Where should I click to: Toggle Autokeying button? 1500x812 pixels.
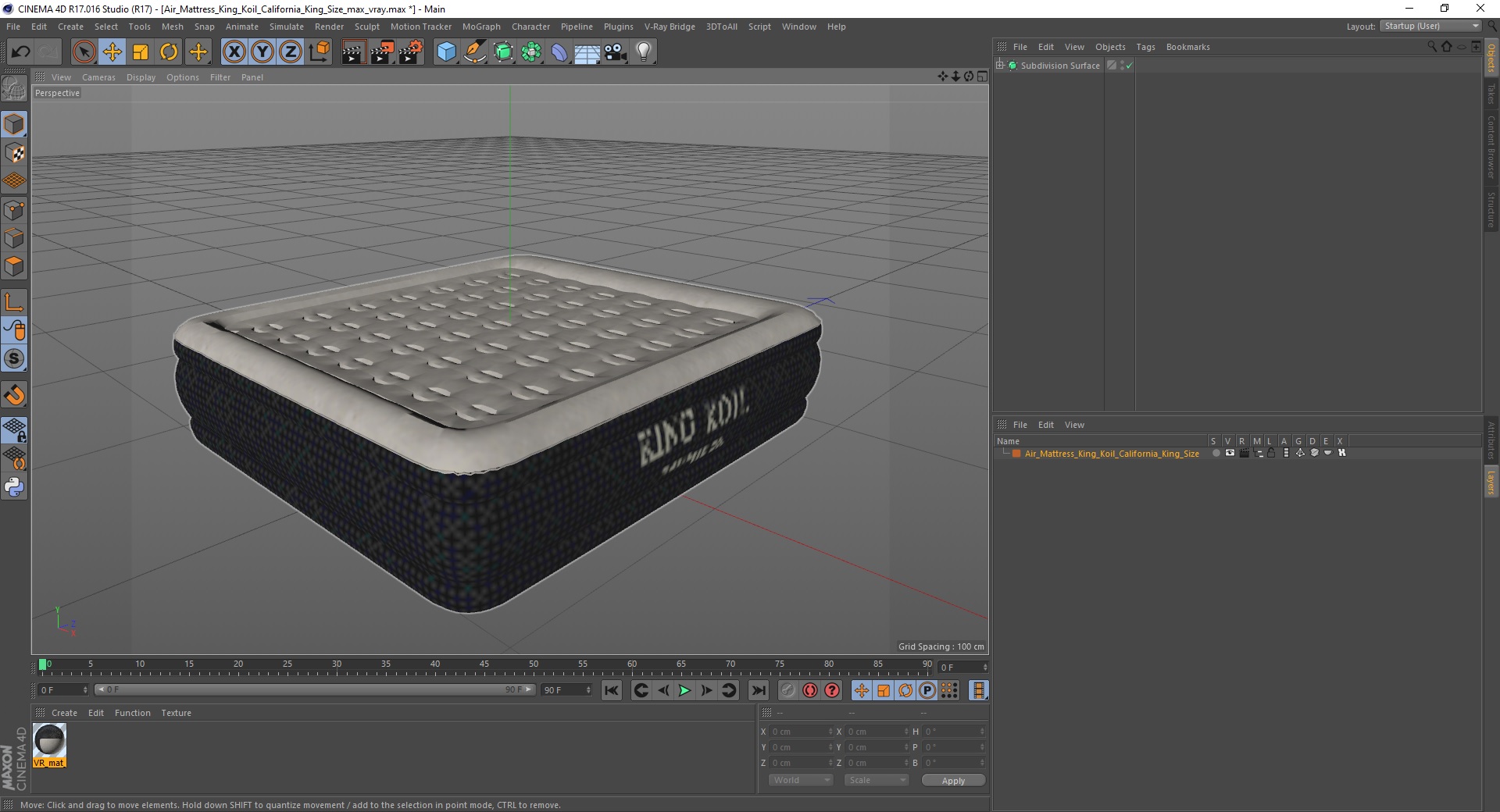click(810, 690)
